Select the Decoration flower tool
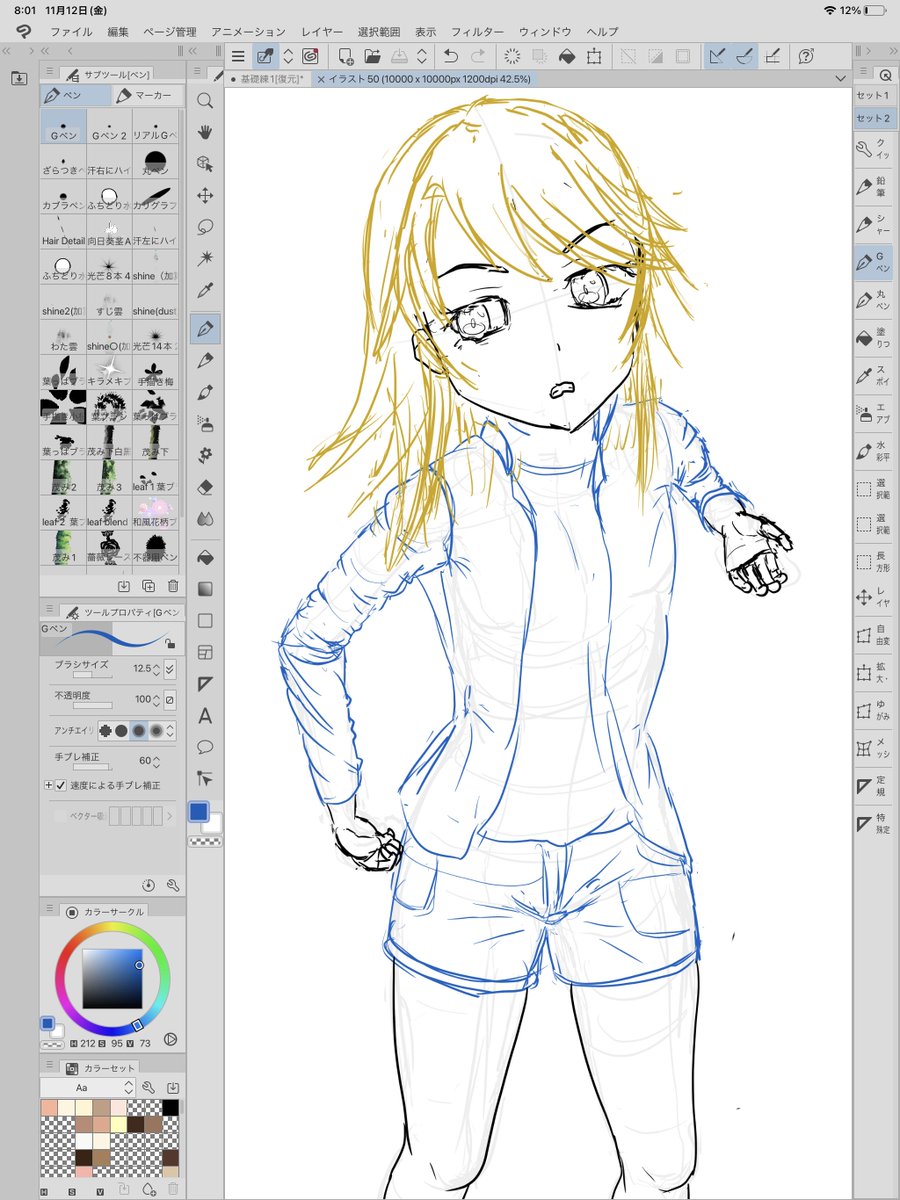Image resolution: width=900 pixels, height=1200 pixels. tap(205, 455)
